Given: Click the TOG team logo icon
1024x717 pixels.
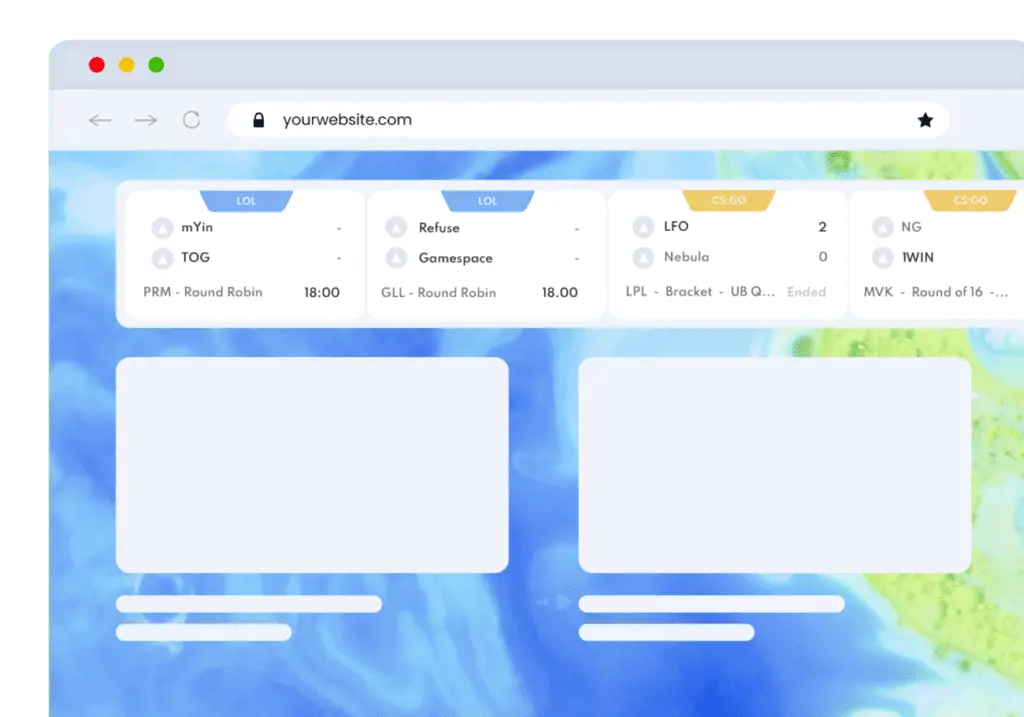Looking at the screenshot, I should coord(162,259).
